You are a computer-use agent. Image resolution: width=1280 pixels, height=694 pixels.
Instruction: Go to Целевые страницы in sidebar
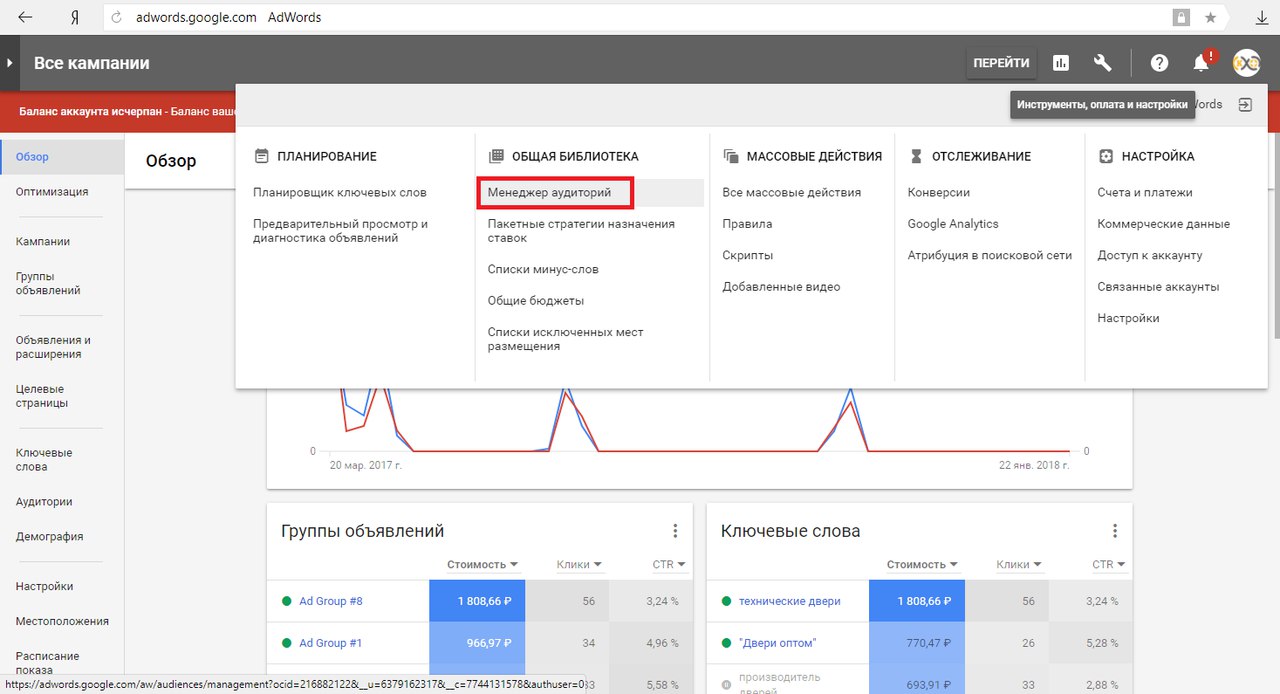pyautogui.click(x=42, y=396)
